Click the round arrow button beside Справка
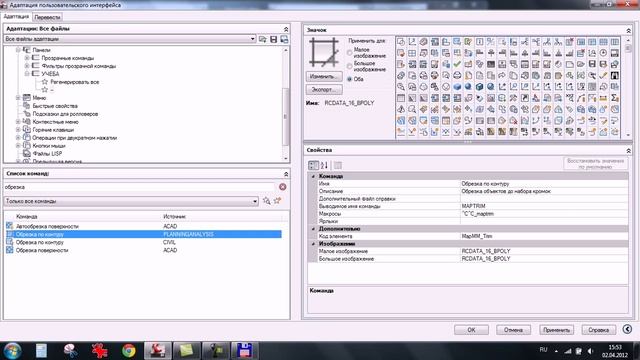 tap(627, 329)
